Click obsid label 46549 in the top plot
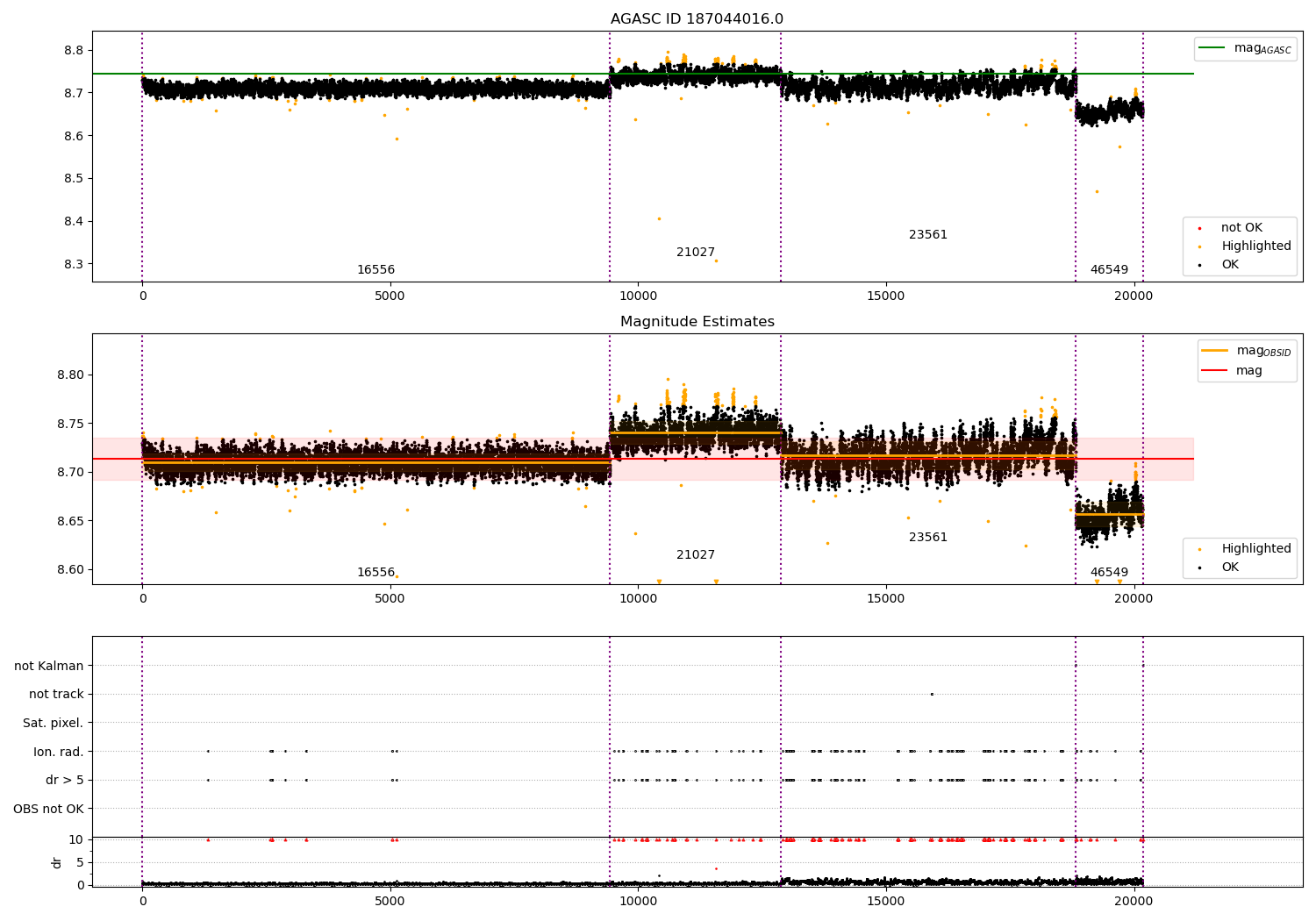1316x921 pixels. 1109,270
